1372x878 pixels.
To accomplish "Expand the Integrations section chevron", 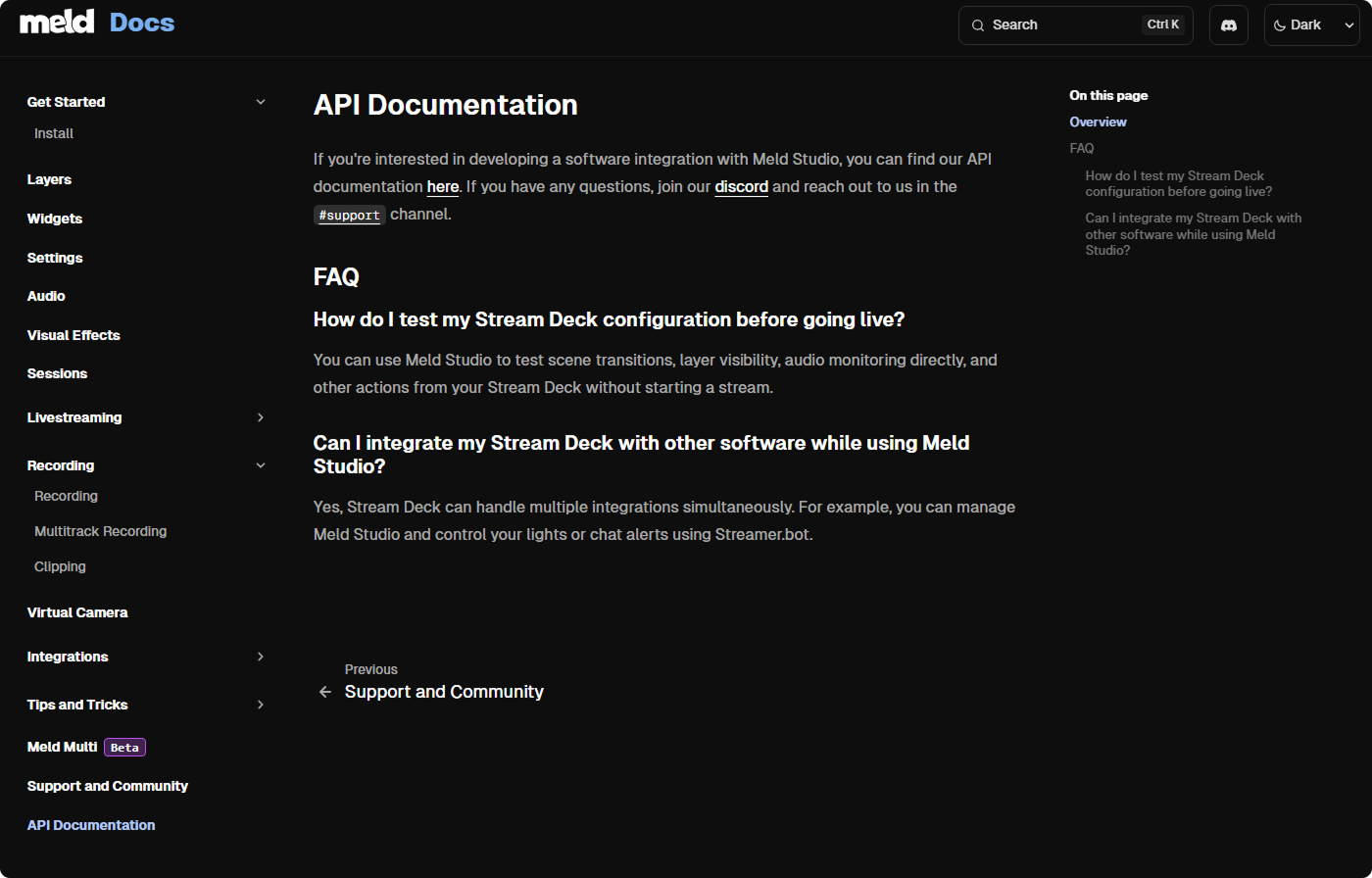I will click(x=261, y=657).
